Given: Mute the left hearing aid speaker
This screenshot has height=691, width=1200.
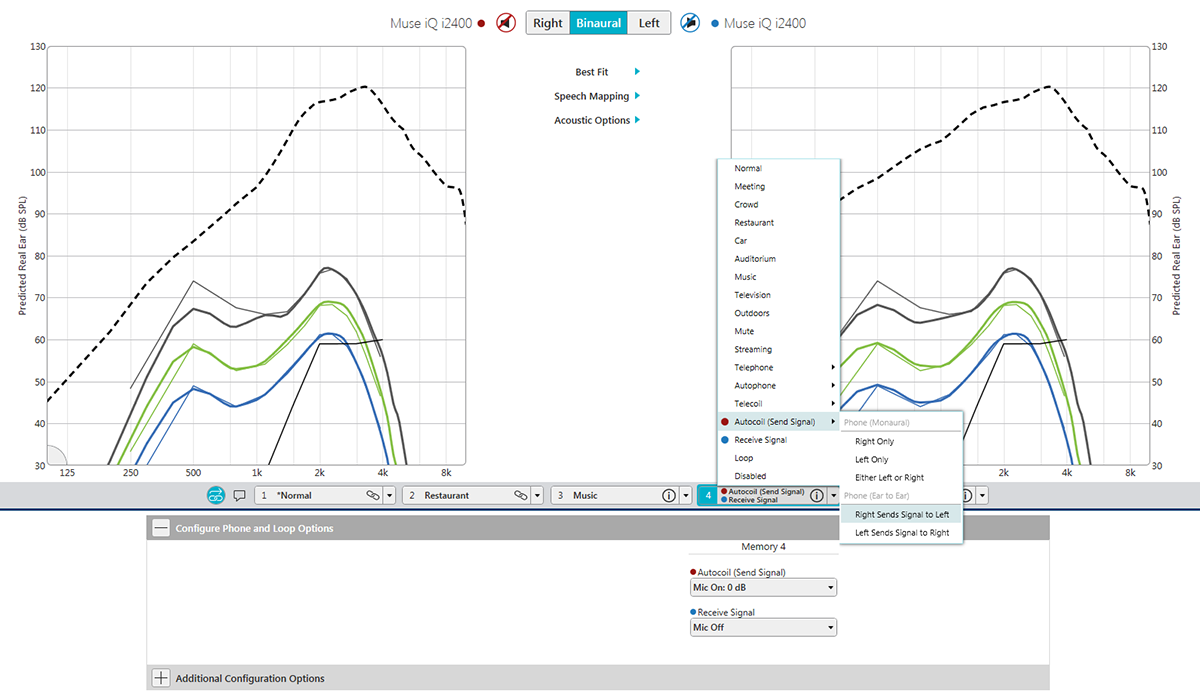Looking at the screenshot, I should click(x=690, y=23).
